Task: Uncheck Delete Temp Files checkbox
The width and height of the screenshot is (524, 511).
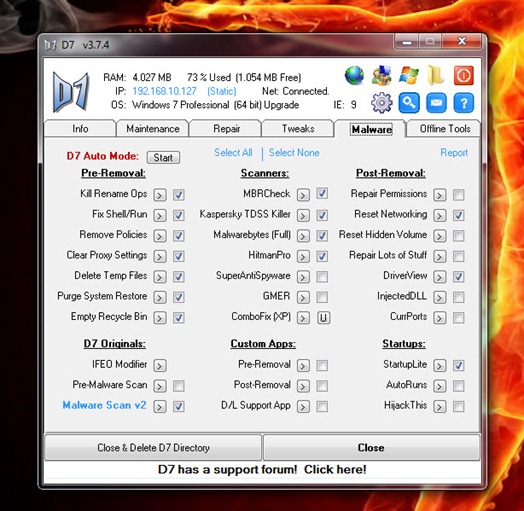Action: point(179,277)
